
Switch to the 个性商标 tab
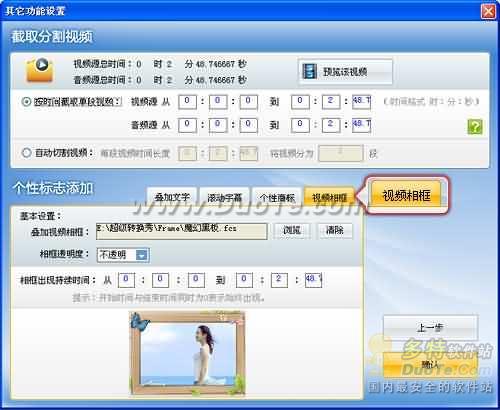pyautogui.click(x=277, y=197)
